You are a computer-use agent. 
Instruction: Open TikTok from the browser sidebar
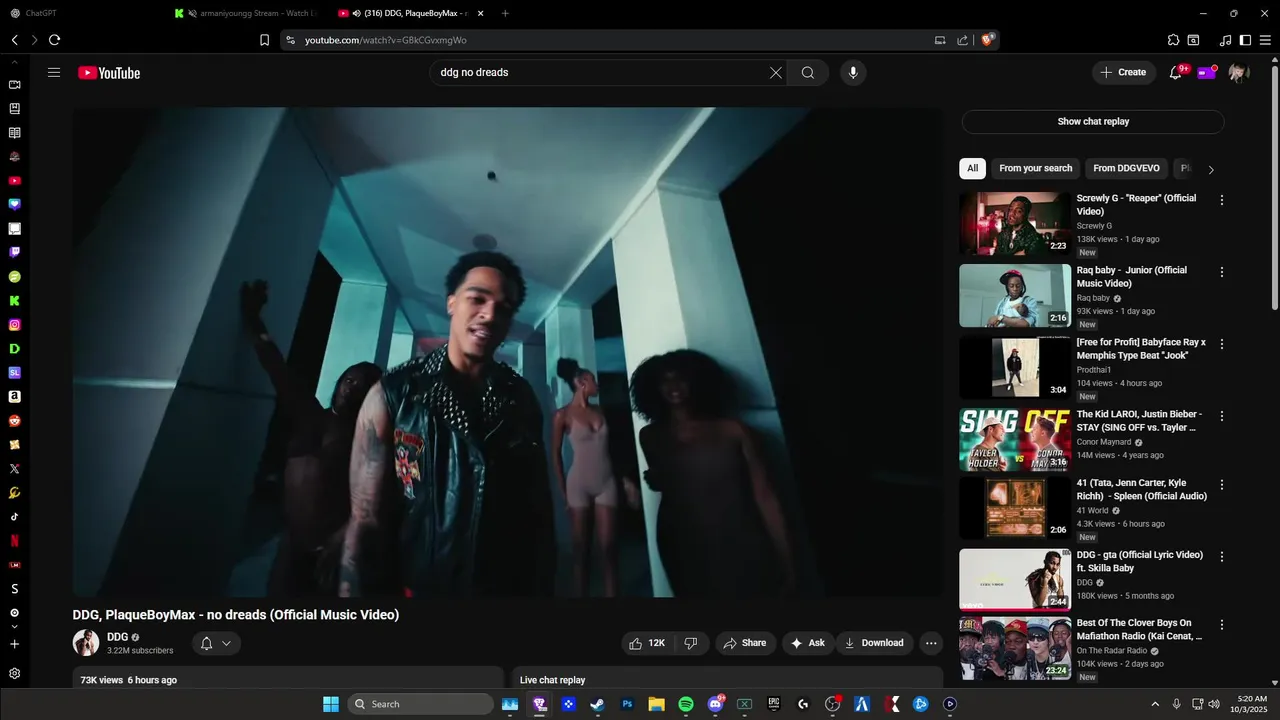(14, 517)
